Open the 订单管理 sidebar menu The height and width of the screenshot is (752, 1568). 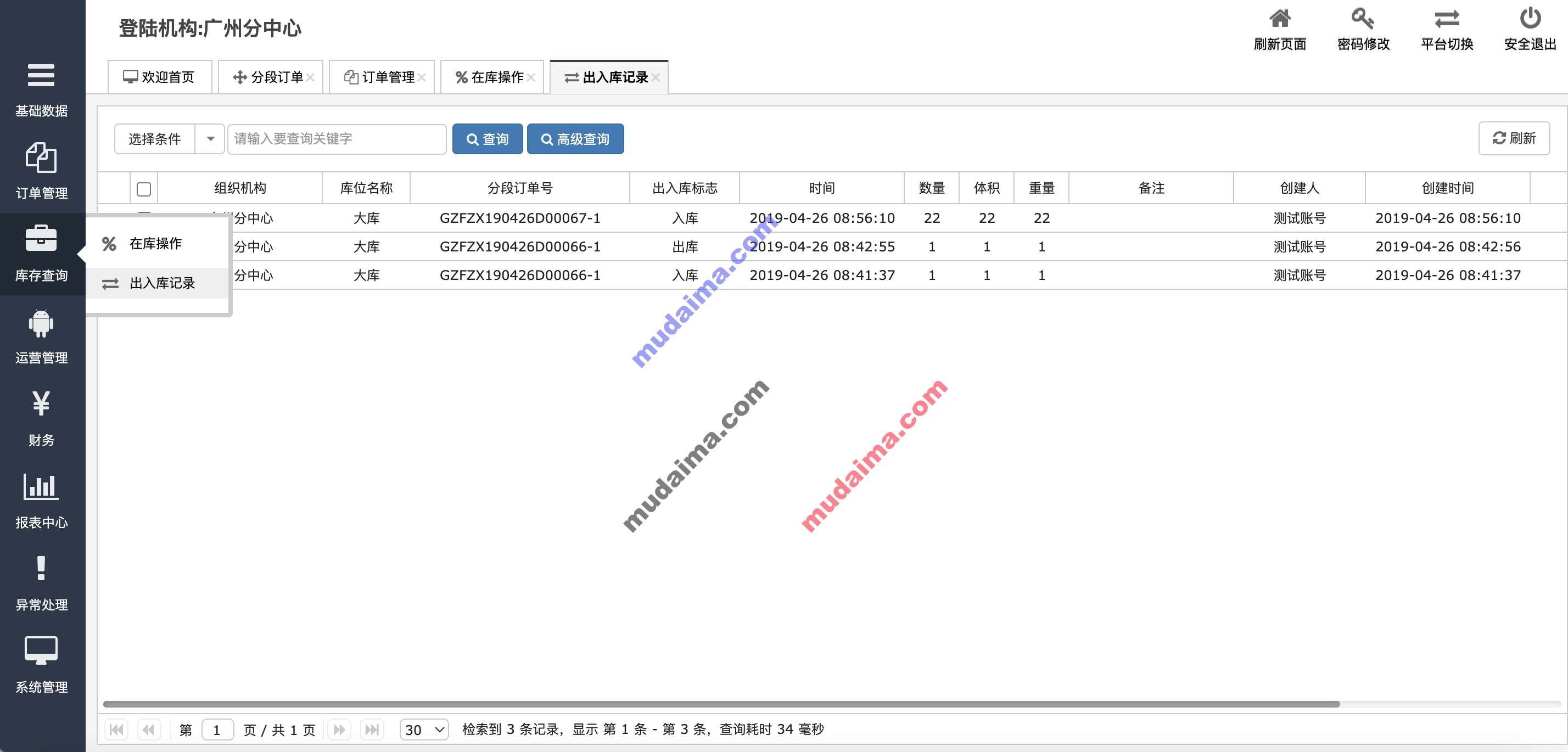pyautogui.click(x=41, y=172)
